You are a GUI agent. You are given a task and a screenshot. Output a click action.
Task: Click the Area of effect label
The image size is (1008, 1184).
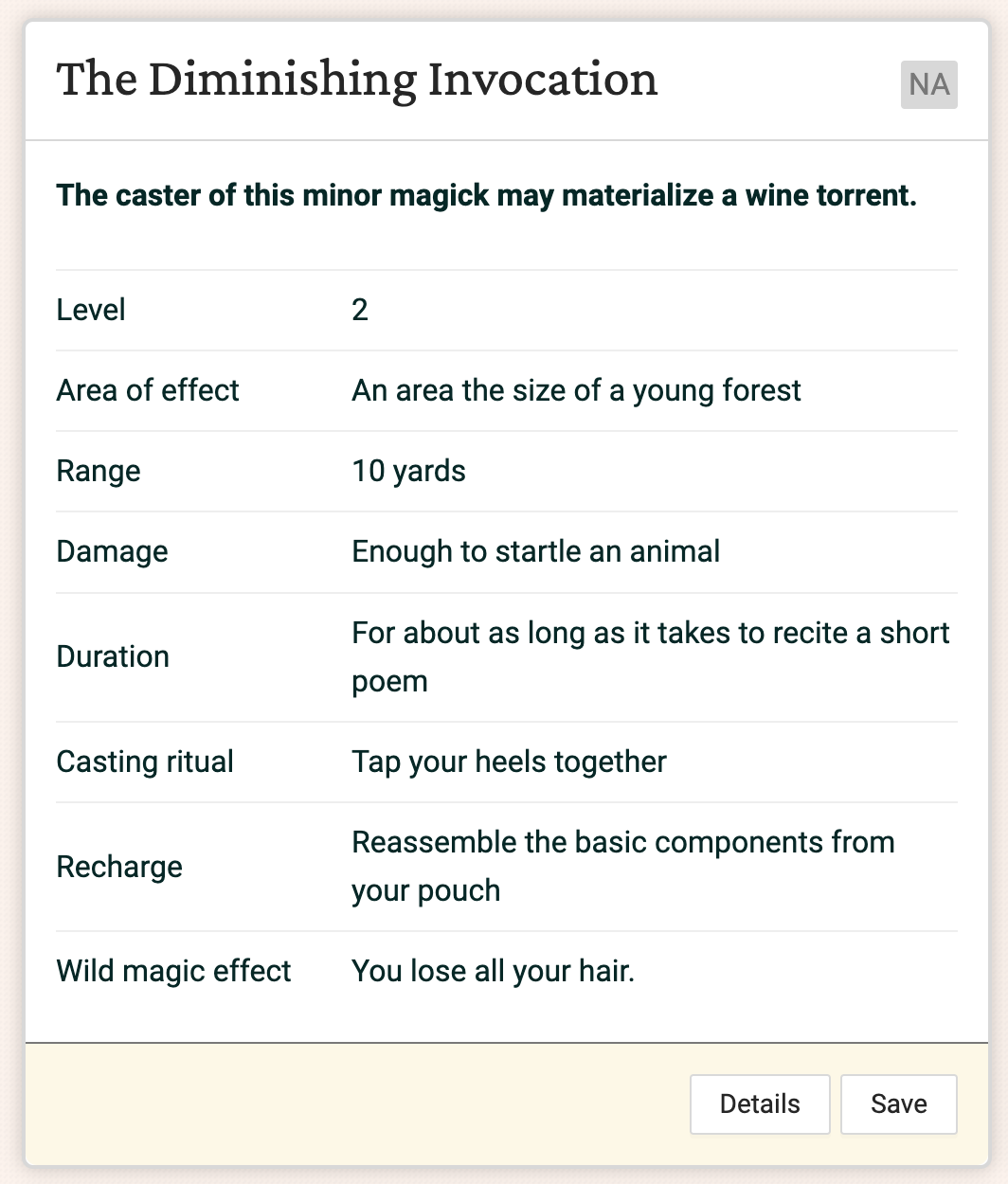148,390
